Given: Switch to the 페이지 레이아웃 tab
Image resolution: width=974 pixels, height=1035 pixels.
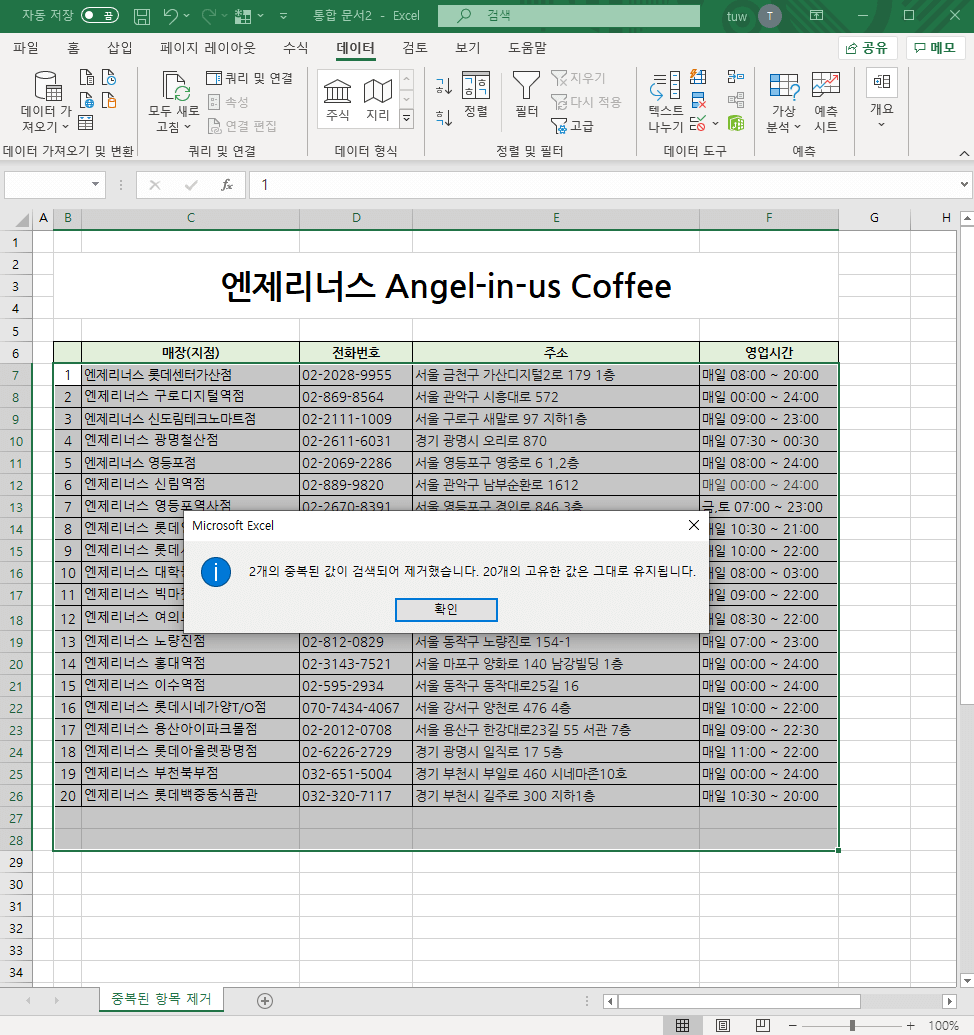Looking at the screenshot, I should pos(207,48).
